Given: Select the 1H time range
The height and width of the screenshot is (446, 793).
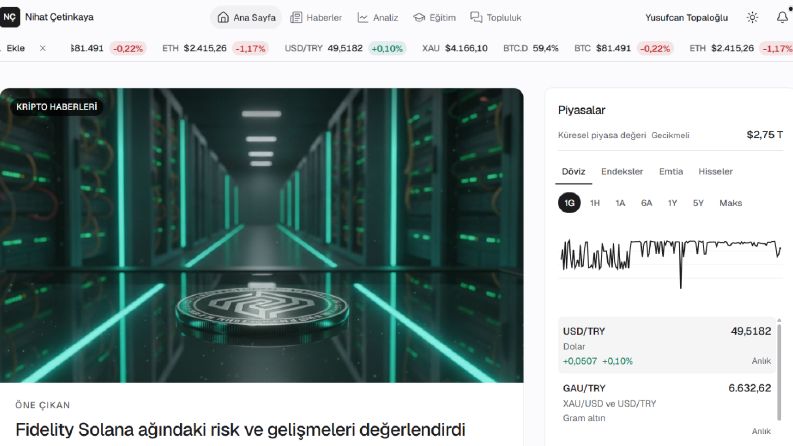Looking at the screenshot, I should click(595, 203).
